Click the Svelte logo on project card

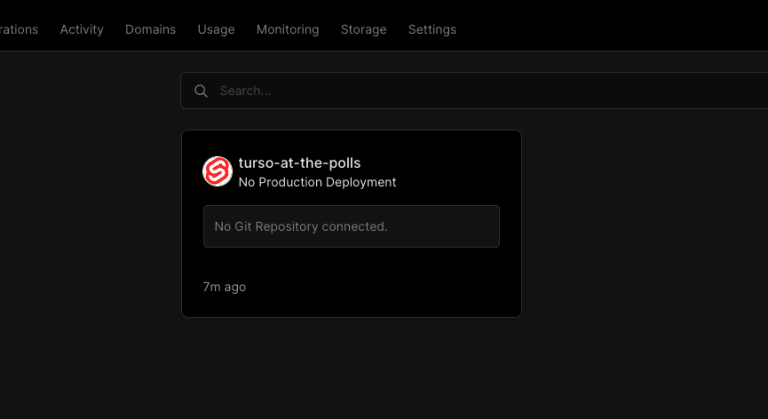coord(217,172)
